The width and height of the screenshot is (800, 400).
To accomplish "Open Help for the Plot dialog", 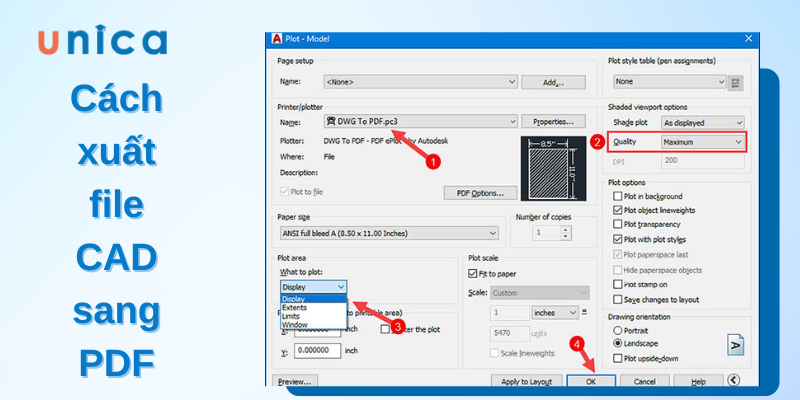I will [x=698, y=381].
